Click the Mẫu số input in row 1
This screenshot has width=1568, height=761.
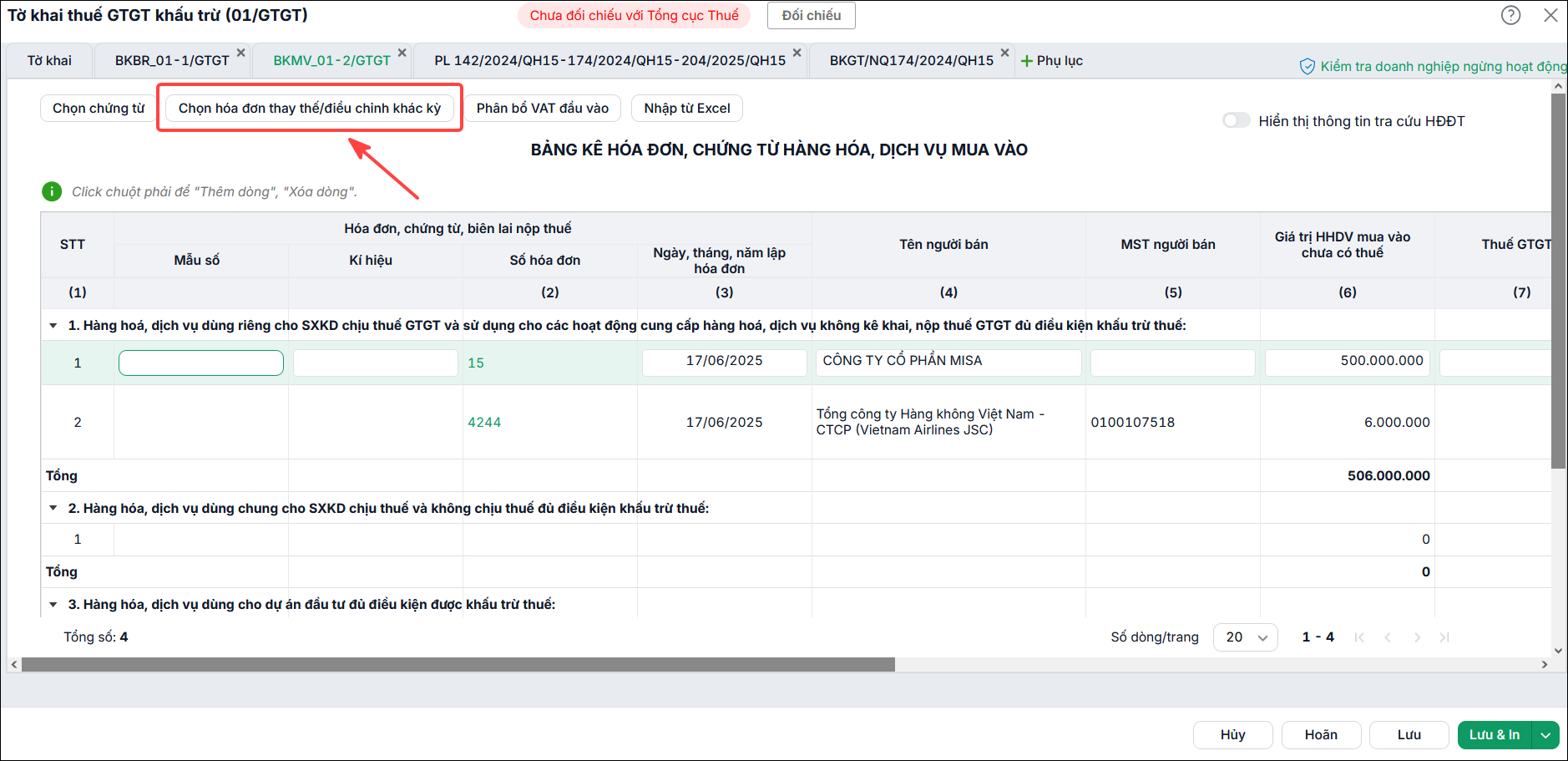pyautogui.click(x=201, y=363)
